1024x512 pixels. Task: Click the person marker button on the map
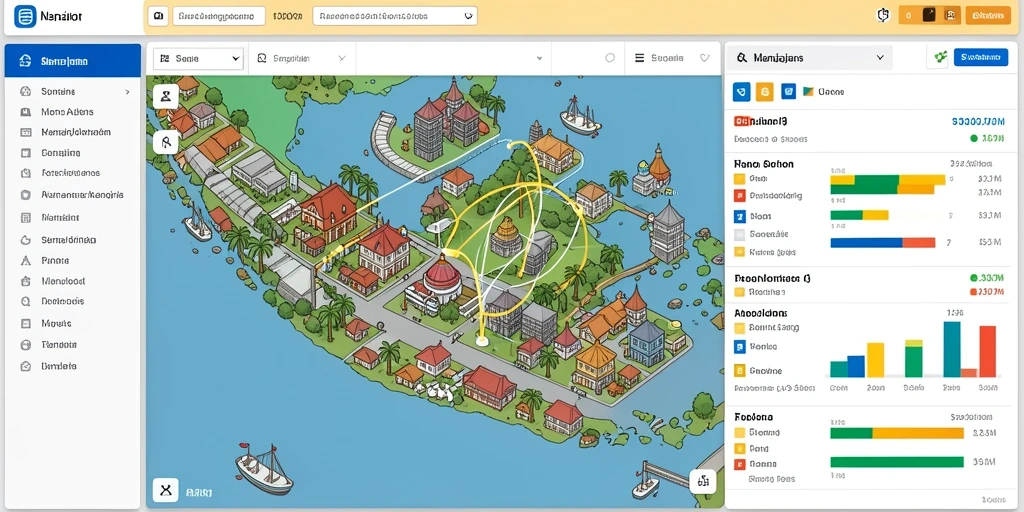(x=166, y=97)
